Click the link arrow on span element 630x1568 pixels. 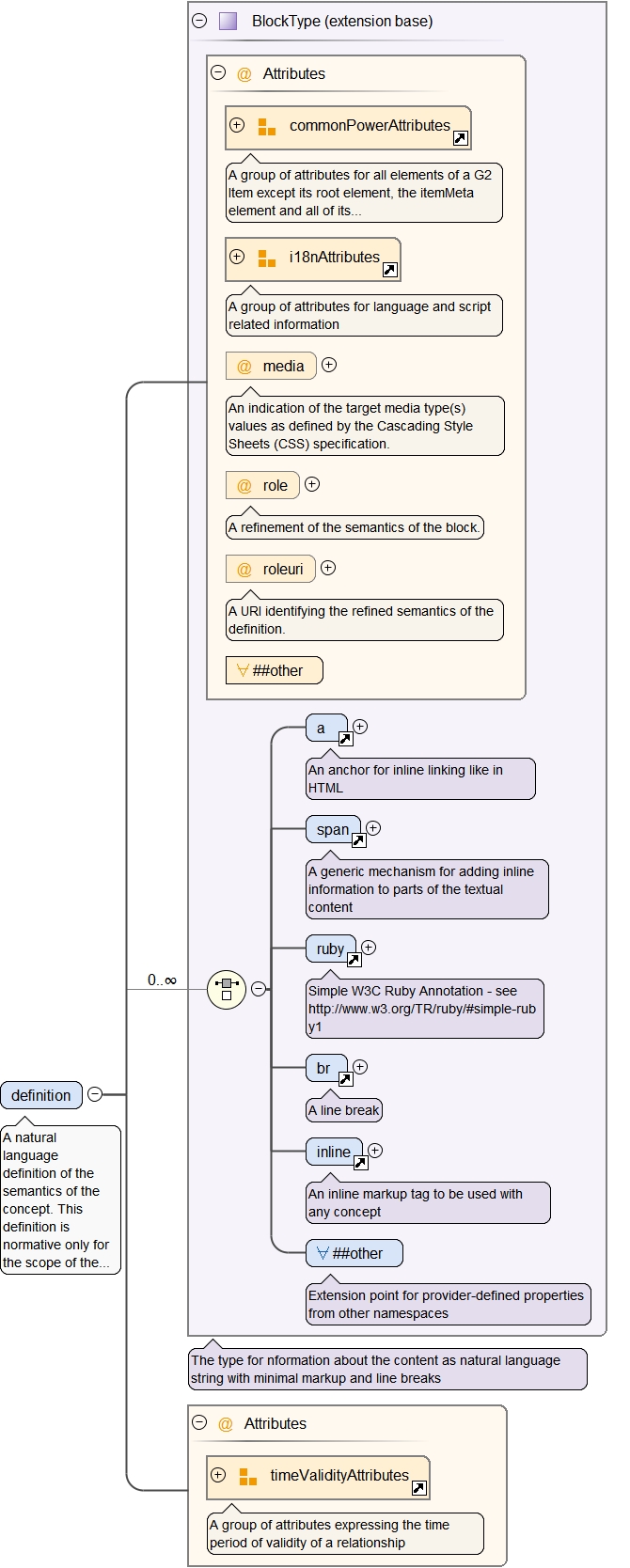[358, 840]
